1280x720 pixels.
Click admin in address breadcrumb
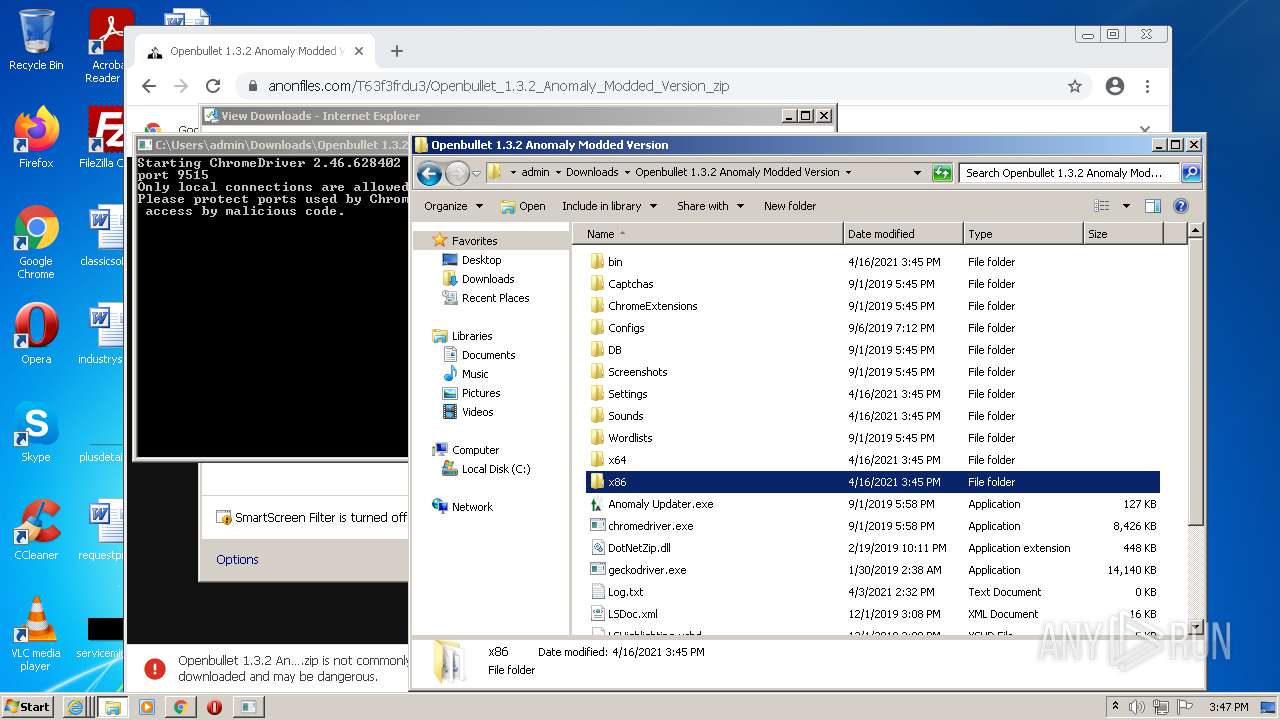coord(535,172)
